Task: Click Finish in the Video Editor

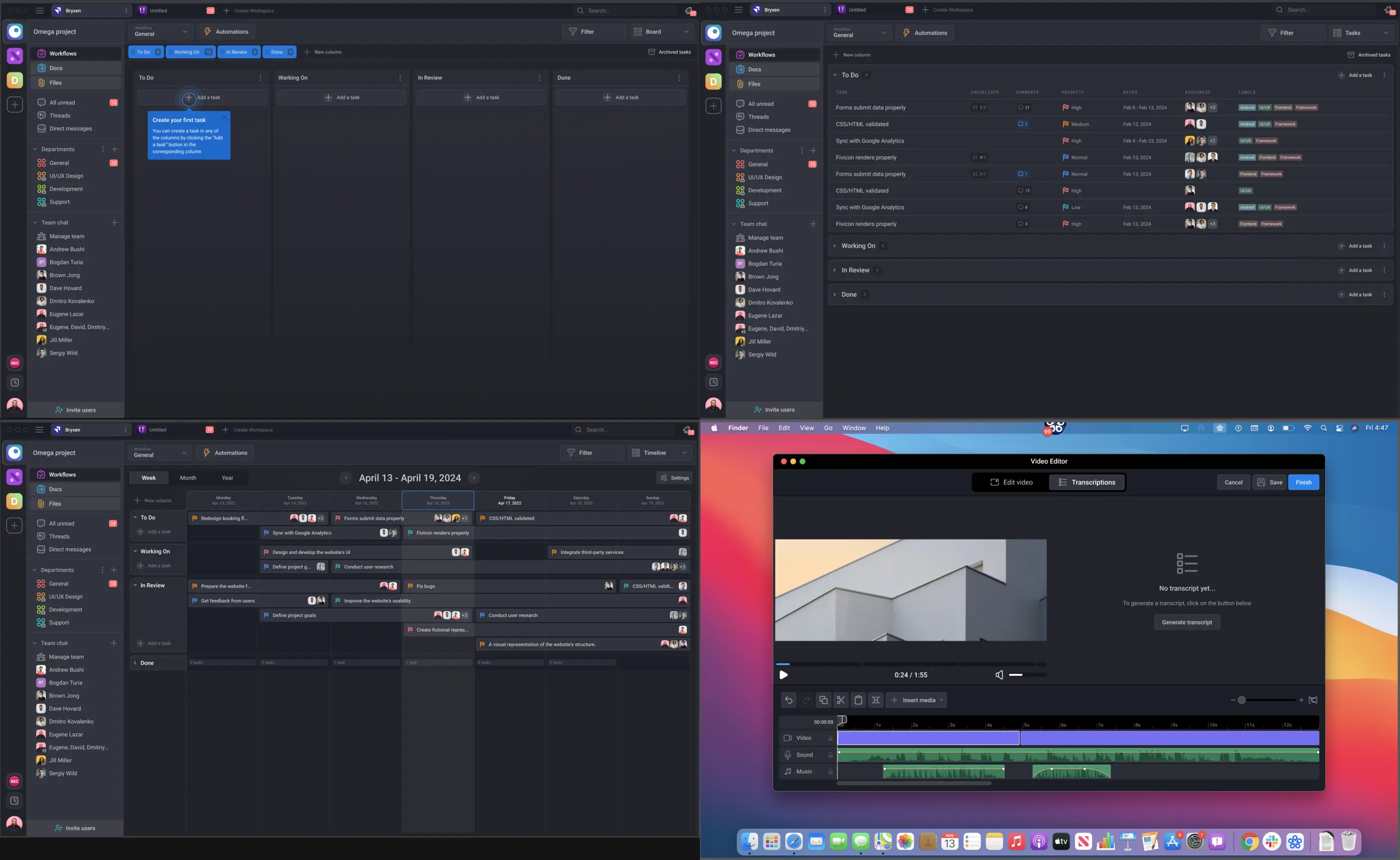Action: pos(1303,482)
